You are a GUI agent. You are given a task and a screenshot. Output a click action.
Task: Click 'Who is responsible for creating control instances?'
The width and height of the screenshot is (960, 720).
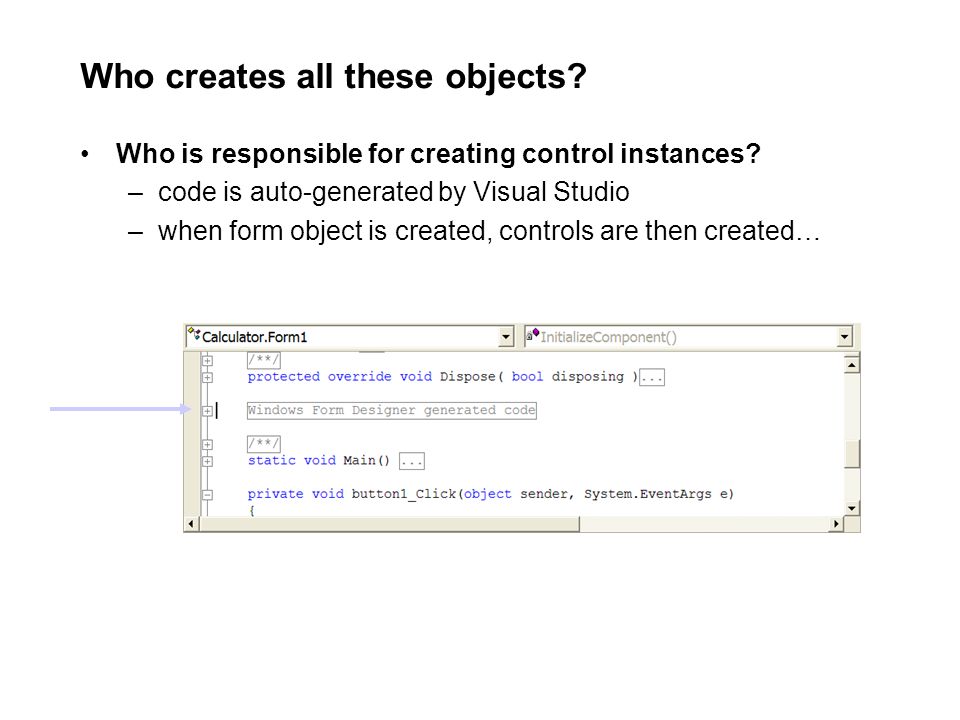[438, 153]
